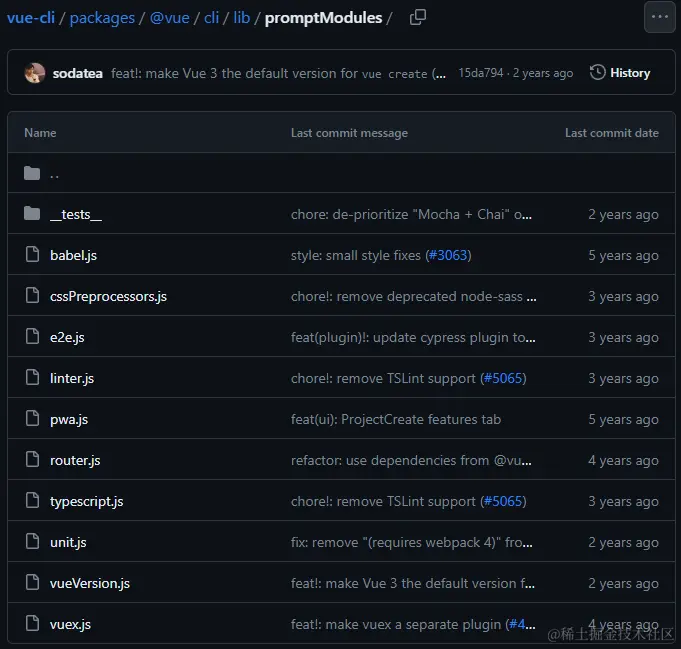Go to the lib breadcrumb folder
681x649 pixels.
coord(242,17)
